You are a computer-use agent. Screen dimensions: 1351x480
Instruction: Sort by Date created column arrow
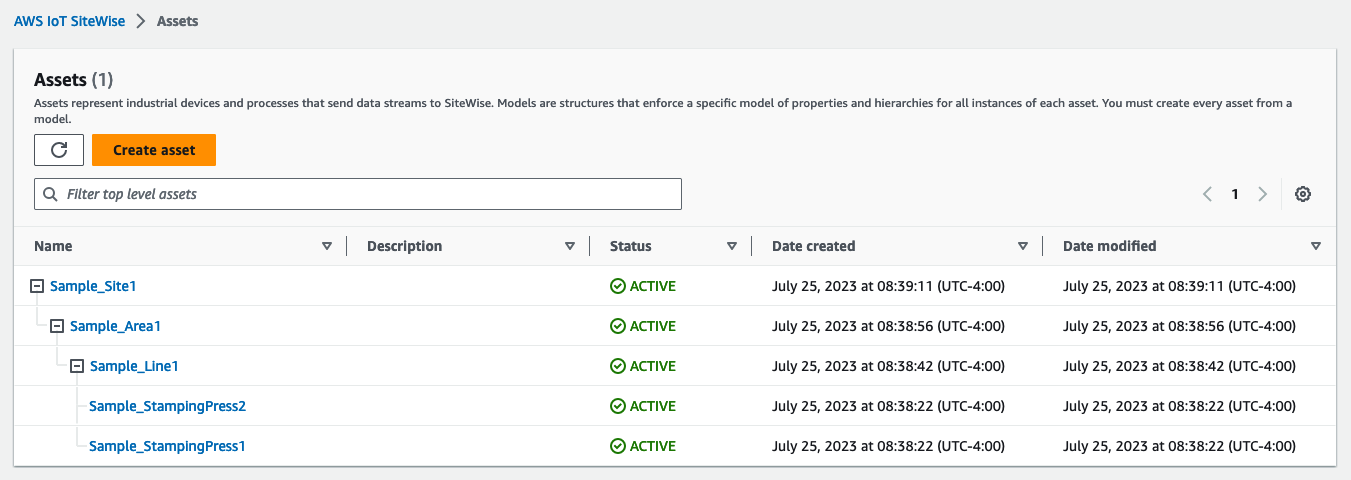(x=1023, y=246)
